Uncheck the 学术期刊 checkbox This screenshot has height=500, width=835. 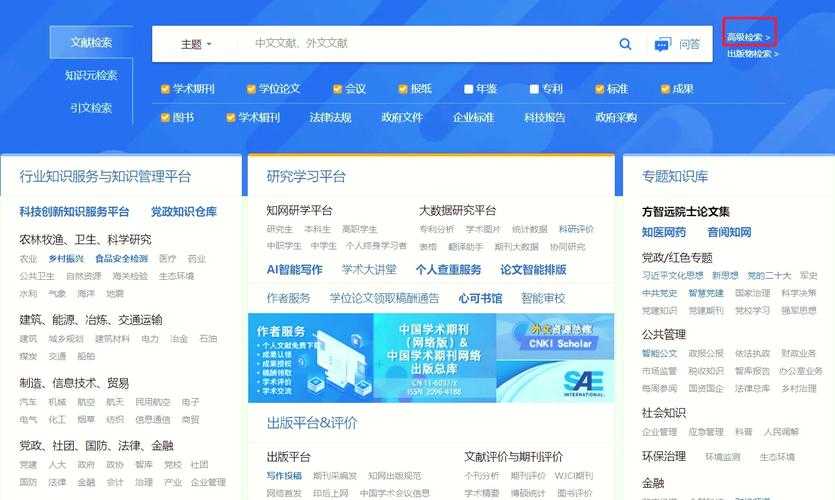165,89
